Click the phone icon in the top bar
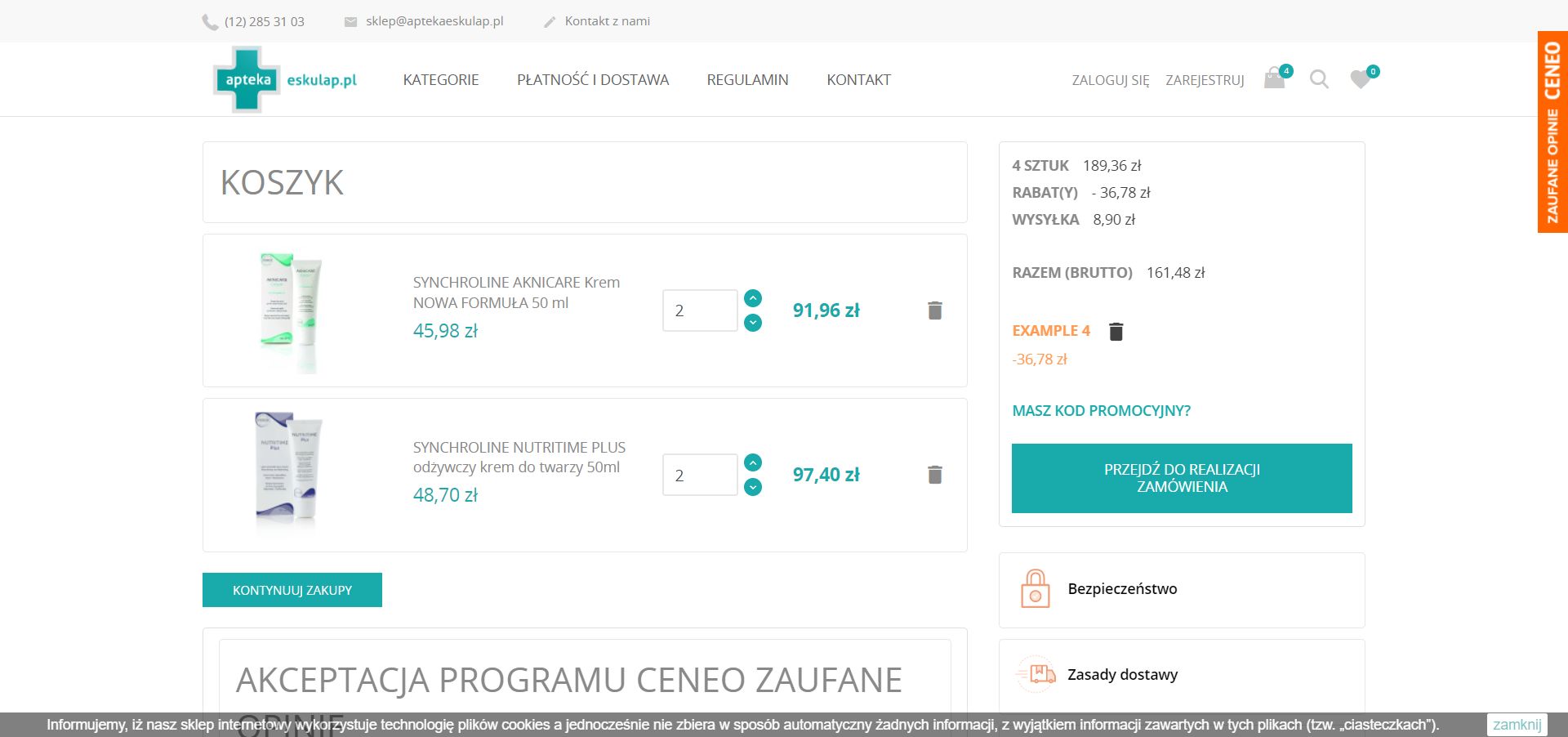Image resolution: width=1568 pixels, height=737 pixels. [210, 22]
